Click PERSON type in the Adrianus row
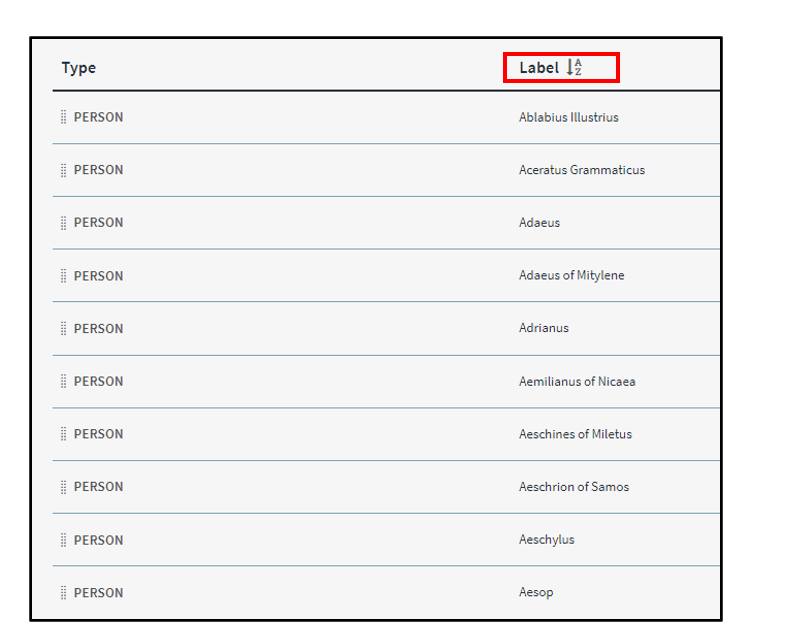This screenshot has height=642, width=791. [98, 329]
